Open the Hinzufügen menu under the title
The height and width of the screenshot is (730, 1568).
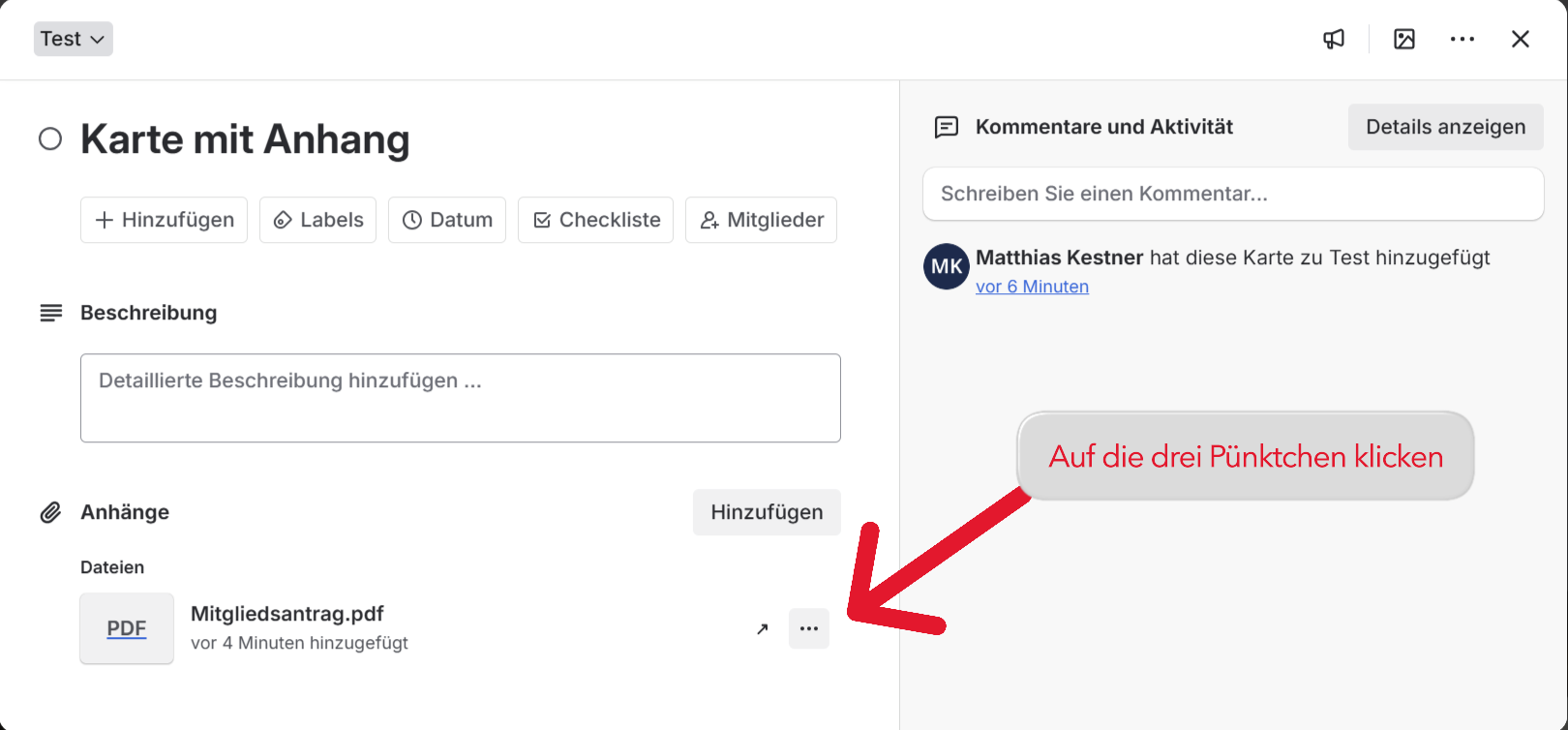click(164, 220)
